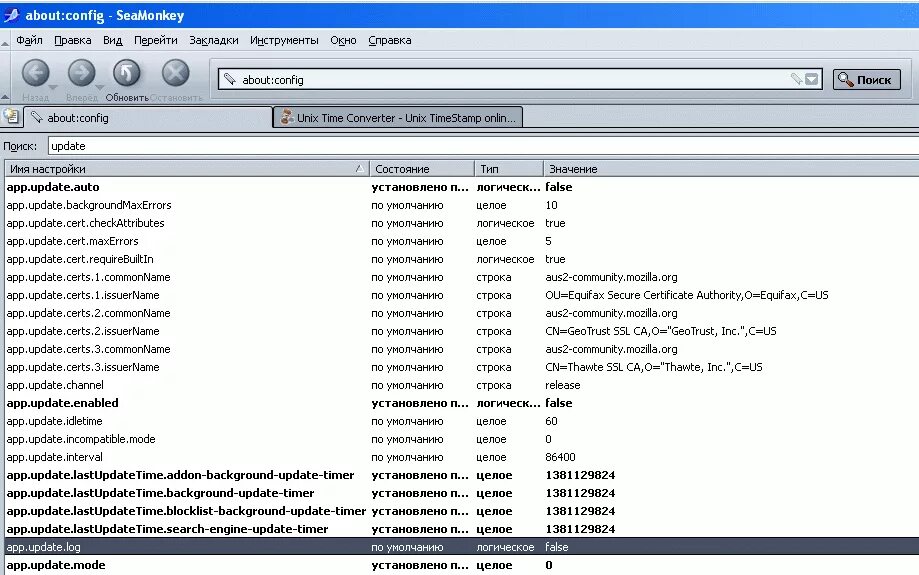Screen dimensions: 919x575
Task: Switch to the about:config tab
Action: [x=148, y=117]
